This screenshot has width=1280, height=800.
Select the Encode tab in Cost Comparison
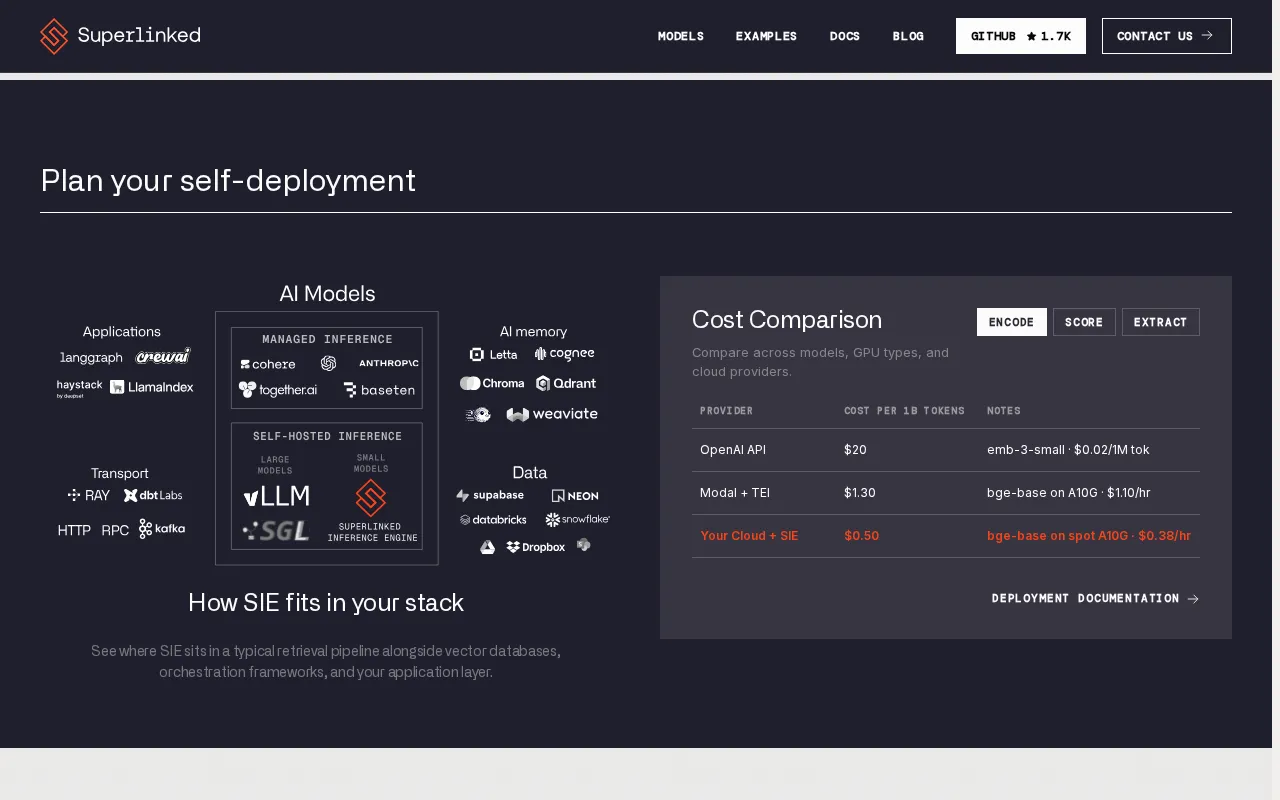(1012, 322)
